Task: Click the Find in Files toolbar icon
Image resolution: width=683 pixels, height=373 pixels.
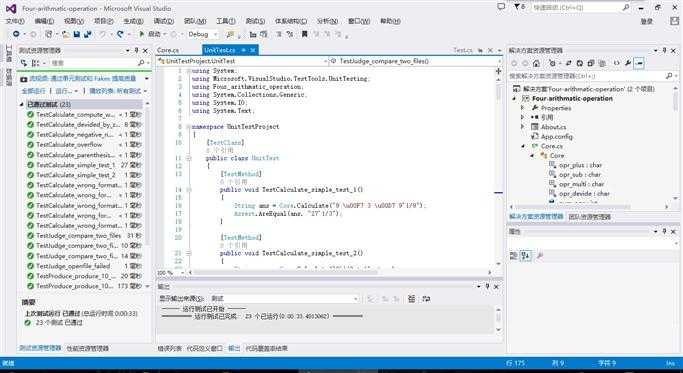Action: click(x=230, y=34)
